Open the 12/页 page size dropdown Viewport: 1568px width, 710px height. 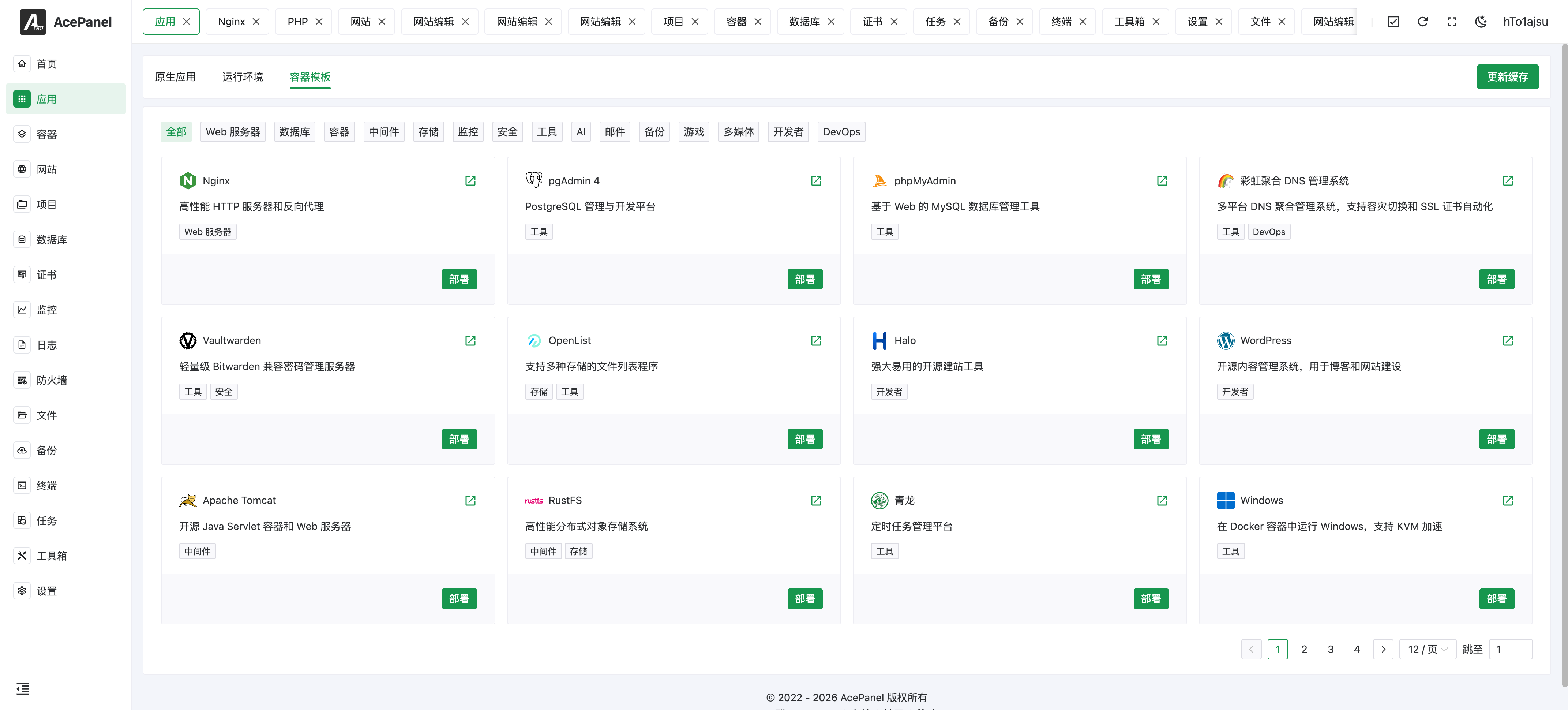point(1428,649)
